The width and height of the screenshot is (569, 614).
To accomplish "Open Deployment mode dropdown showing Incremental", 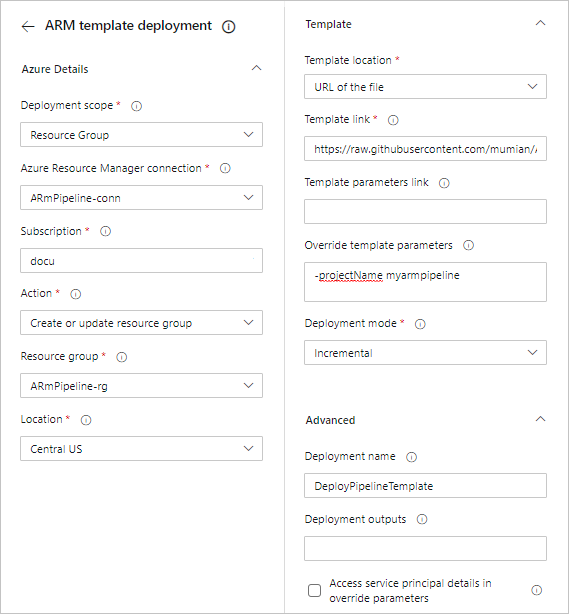I will [x=425, y=353].
